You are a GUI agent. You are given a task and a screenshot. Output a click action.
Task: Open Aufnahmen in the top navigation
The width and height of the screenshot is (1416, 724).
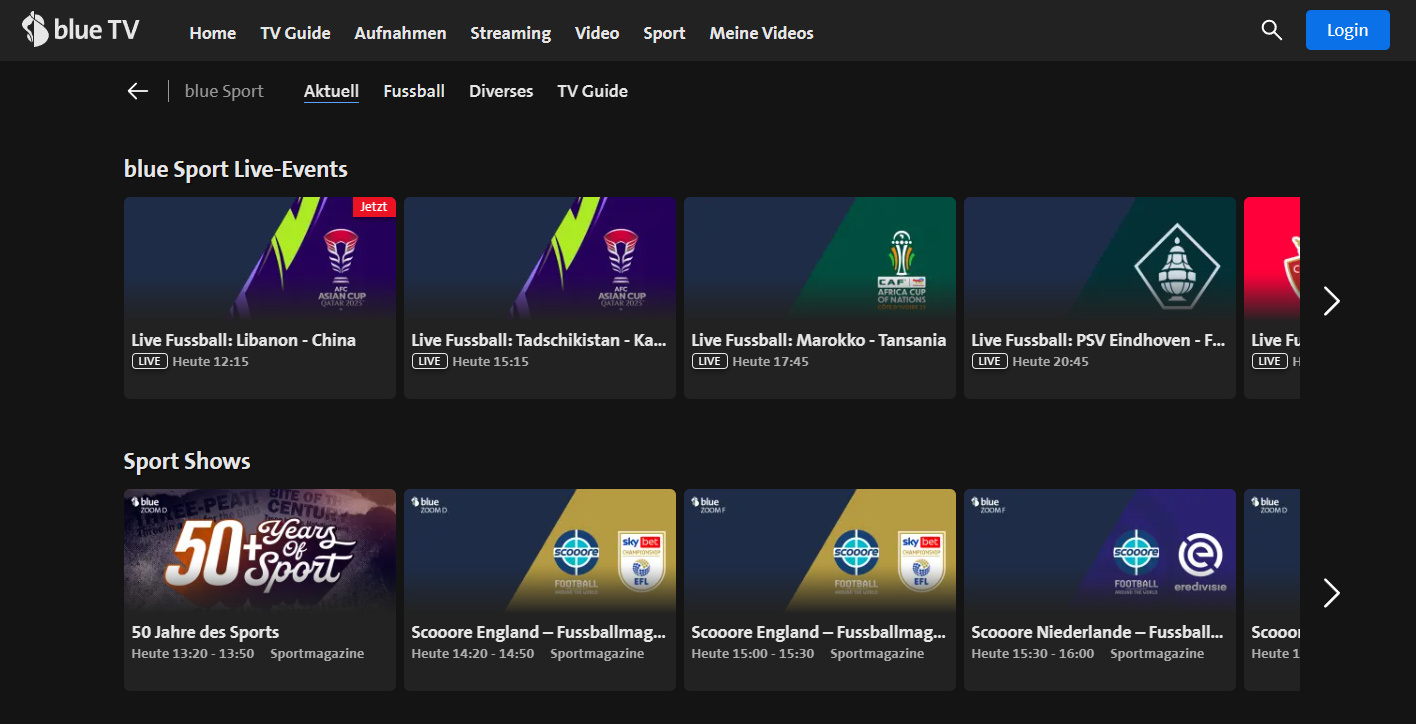400,33
